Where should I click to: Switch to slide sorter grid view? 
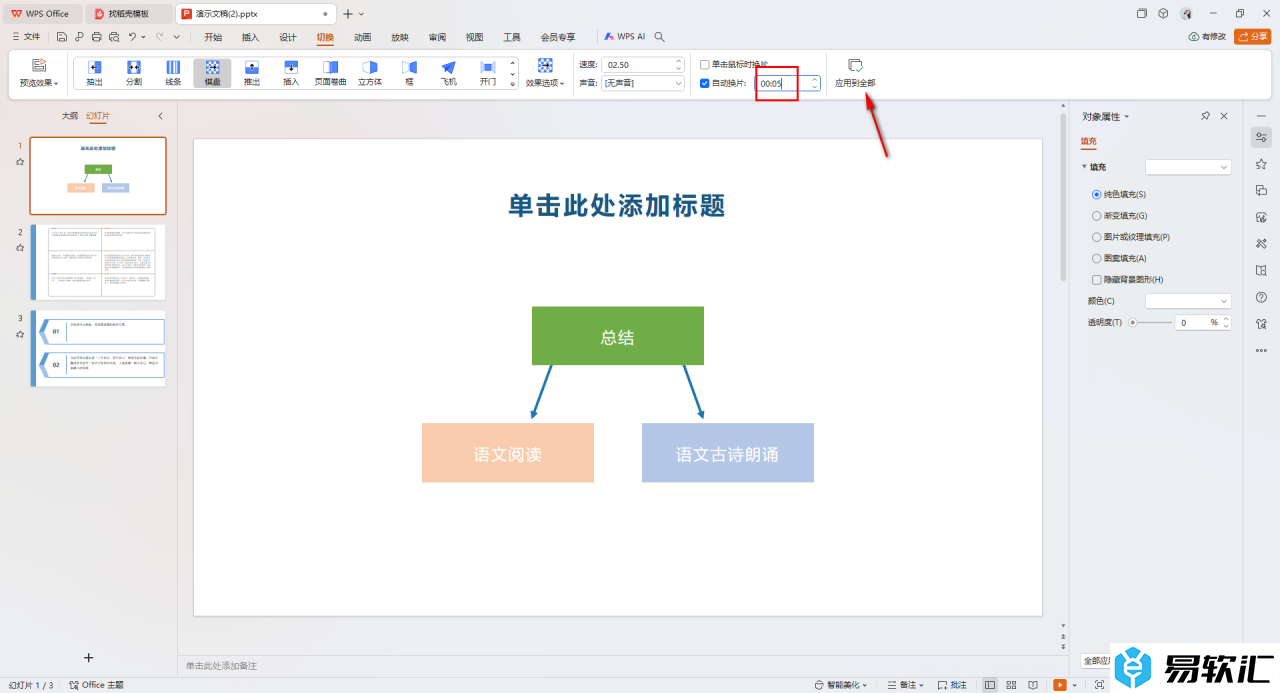(x=1012, y=685)
